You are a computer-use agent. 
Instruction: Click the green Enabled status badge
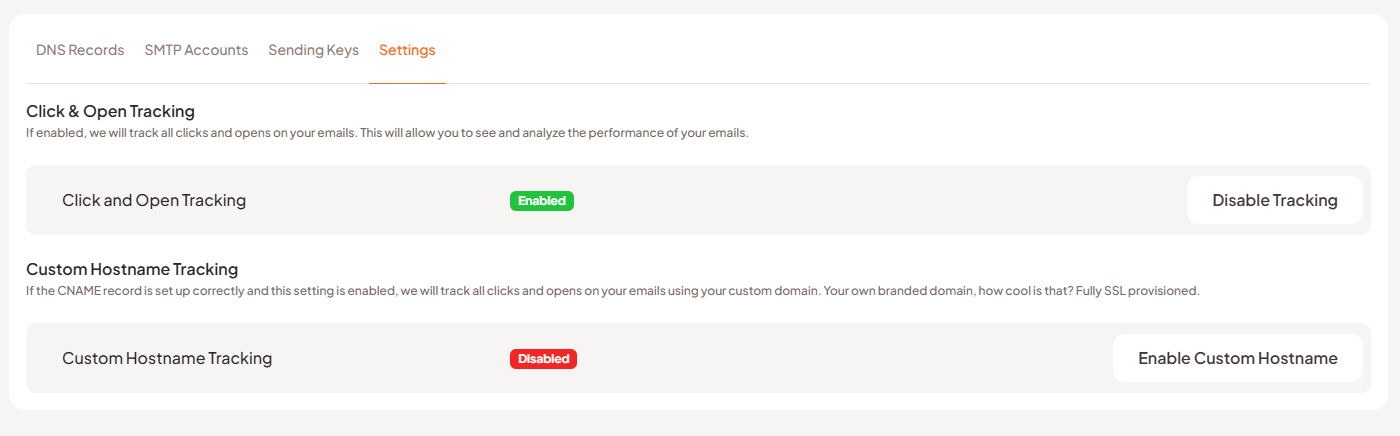click(x=542, y=201)
